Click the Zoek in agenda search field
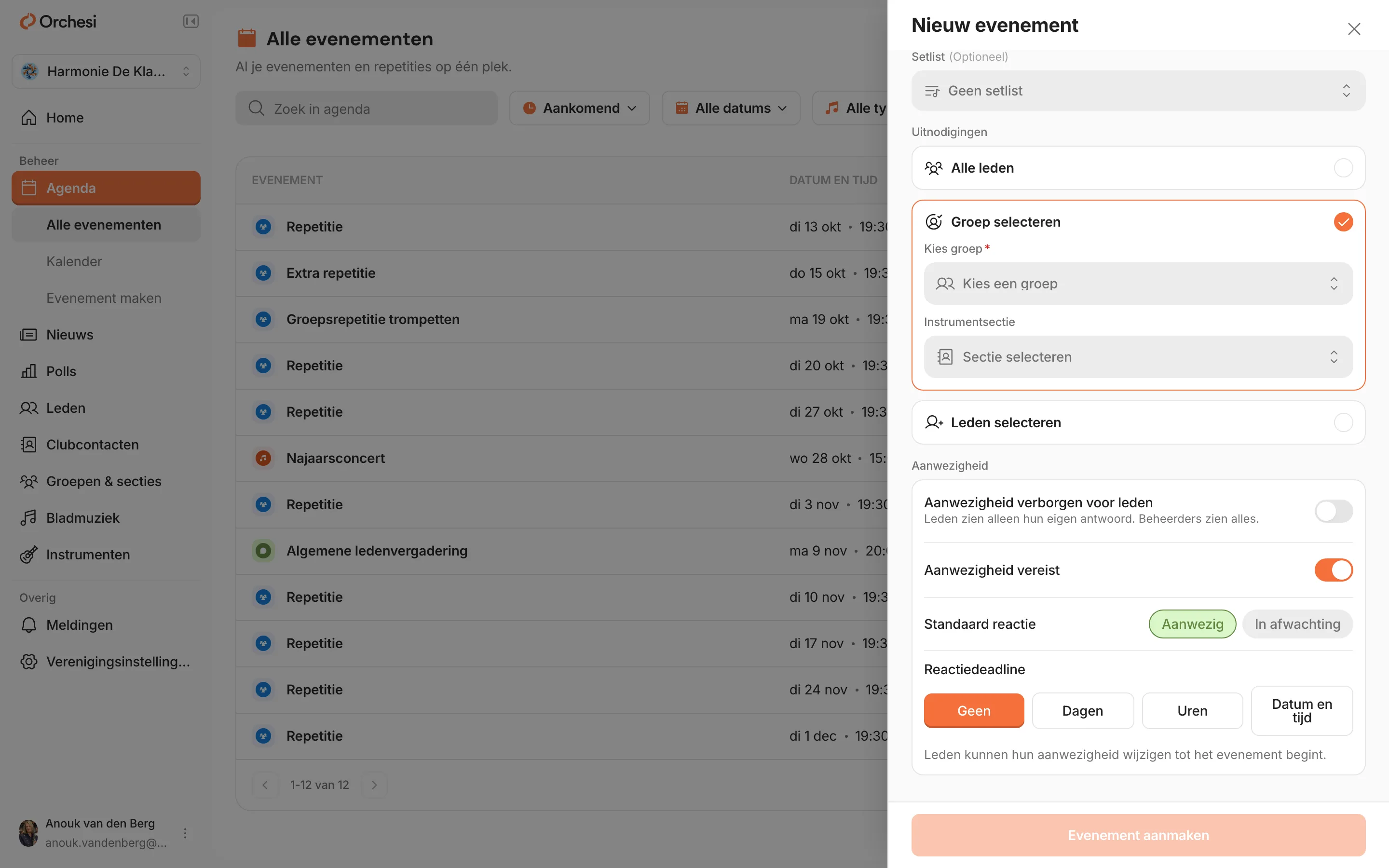Screen dimensions: 1389x868 366,108
